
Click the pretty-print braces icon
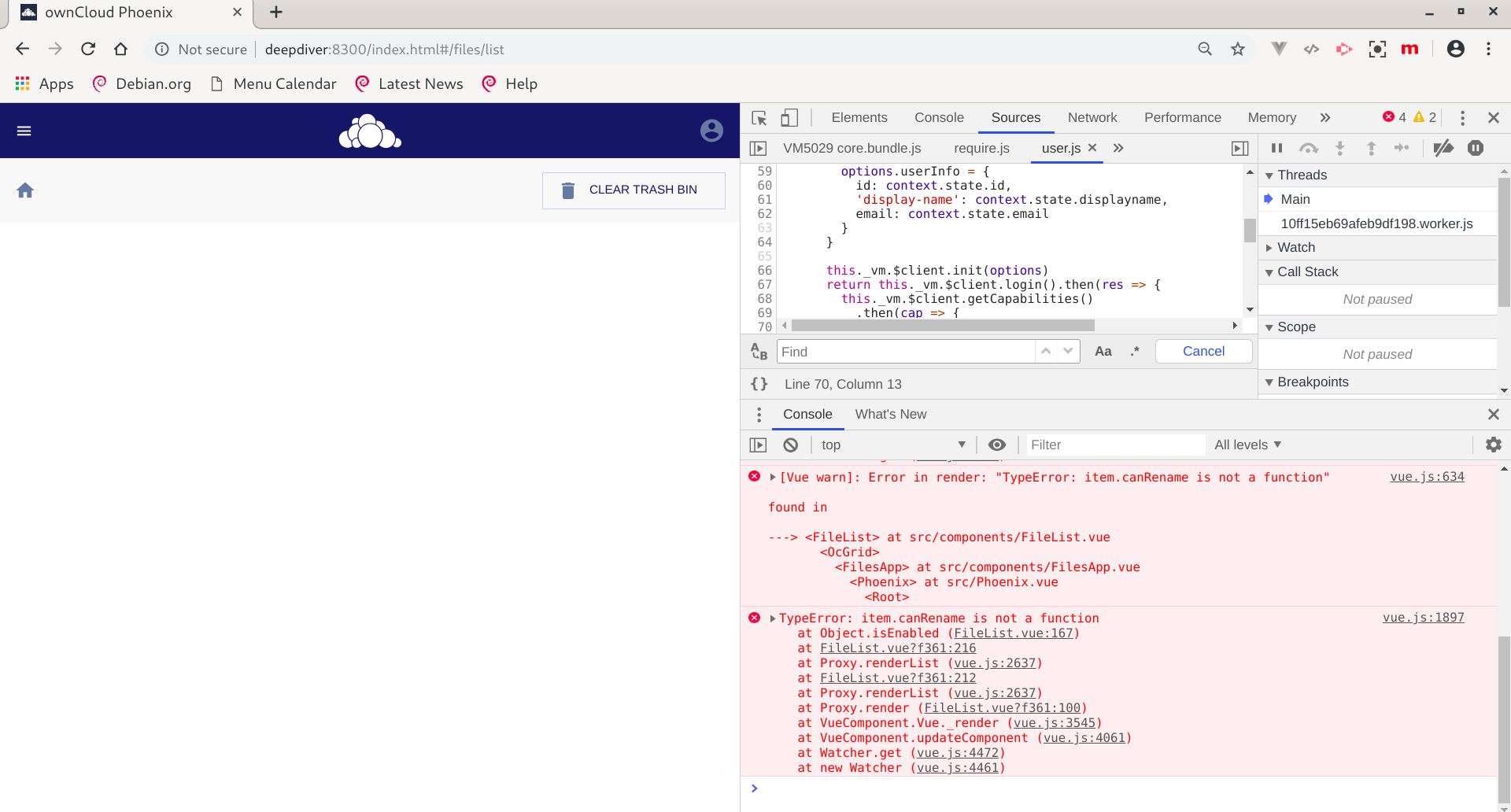click(759, 384)
